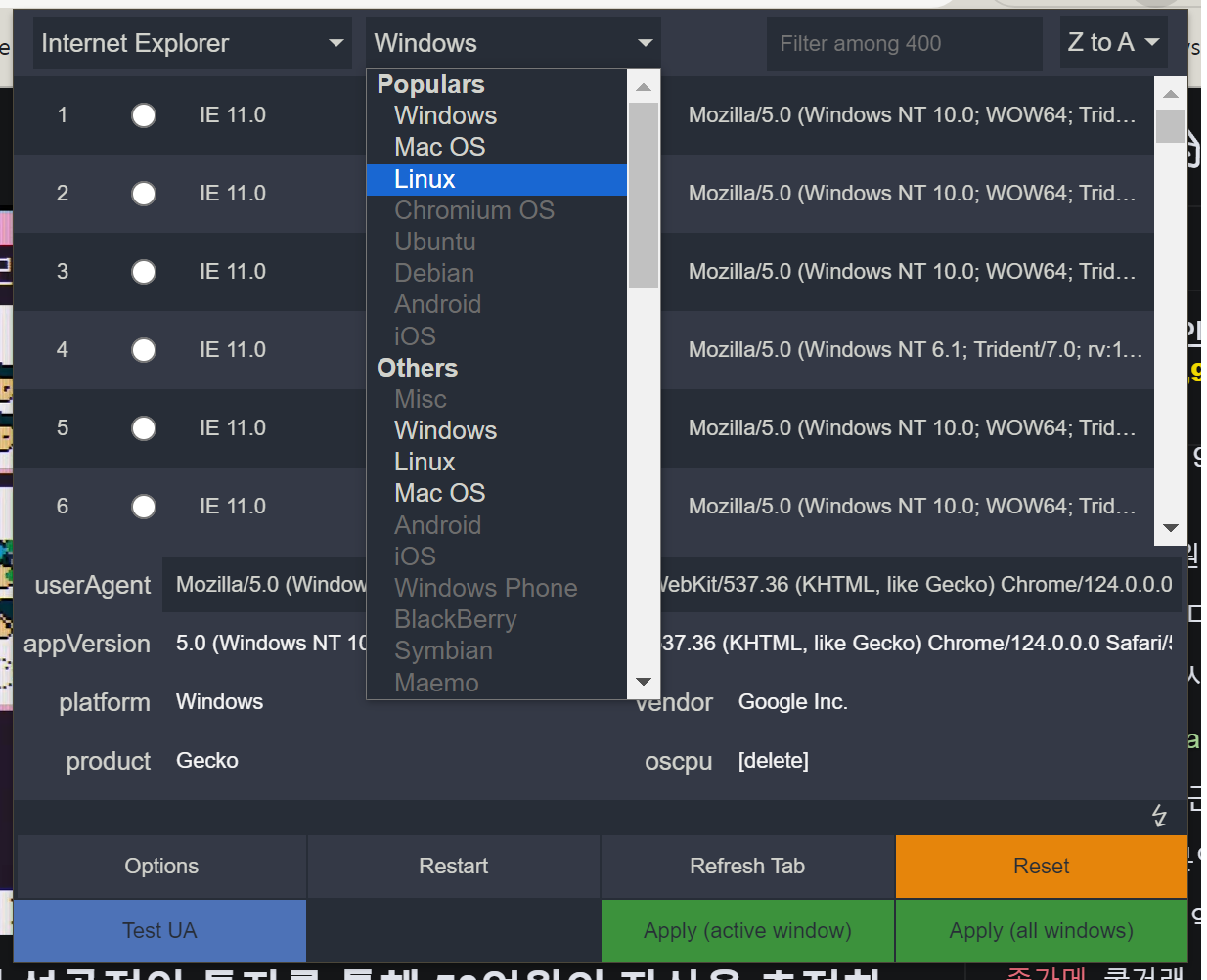Select radio button for row 3
The width and height of the screenshot is (1207, 980).
144,272
